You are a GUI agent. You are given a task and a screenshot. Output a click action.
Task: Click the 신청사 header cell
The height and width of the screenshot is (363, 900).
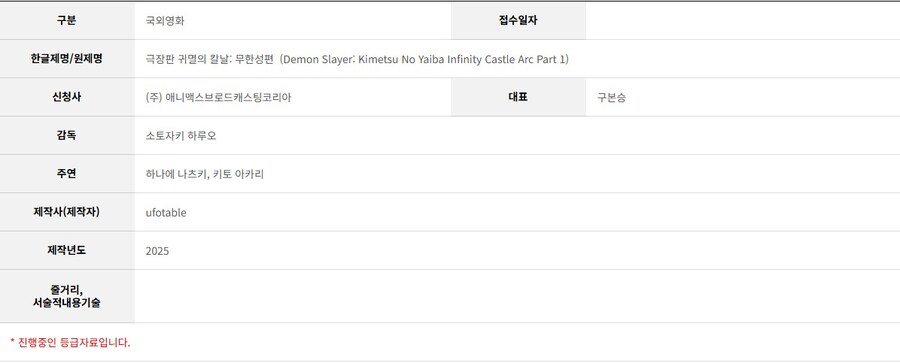pos(67,97)
